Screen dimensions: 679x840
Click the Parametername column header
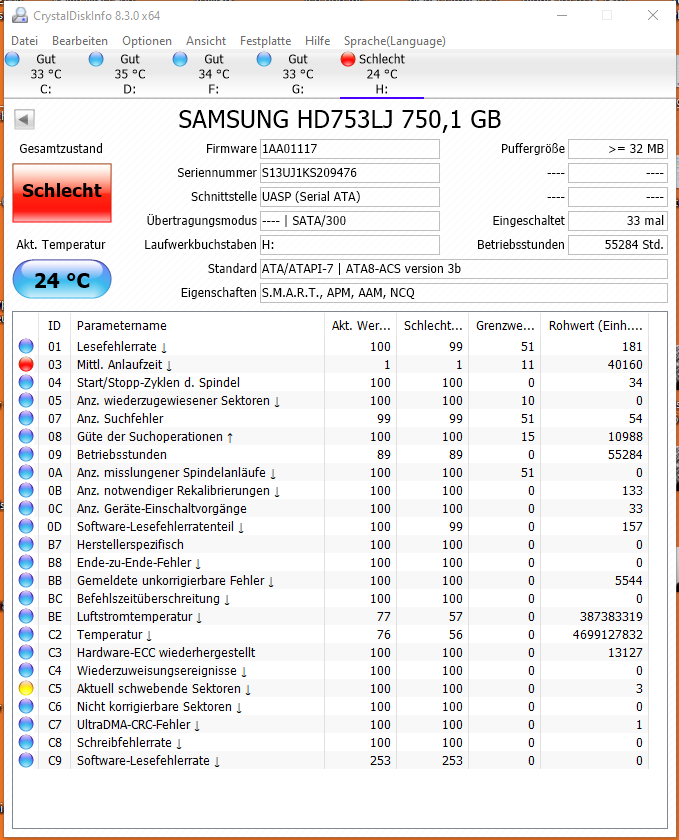(x=197, y=326)
